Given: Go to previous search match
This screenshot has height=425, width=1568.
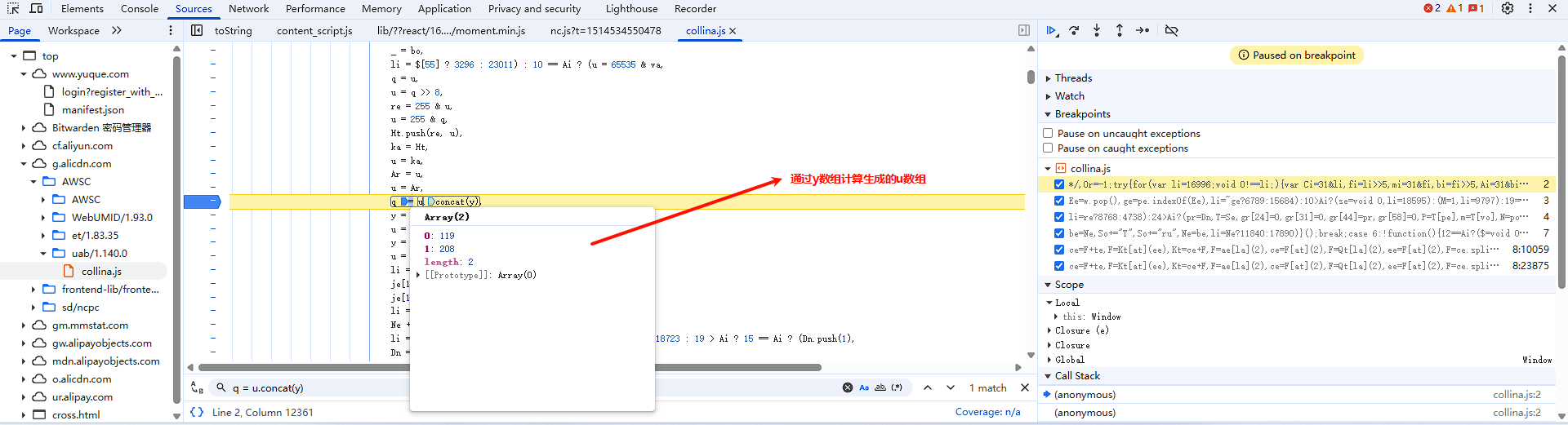Looking at the screenshot, I should point(928,387).
